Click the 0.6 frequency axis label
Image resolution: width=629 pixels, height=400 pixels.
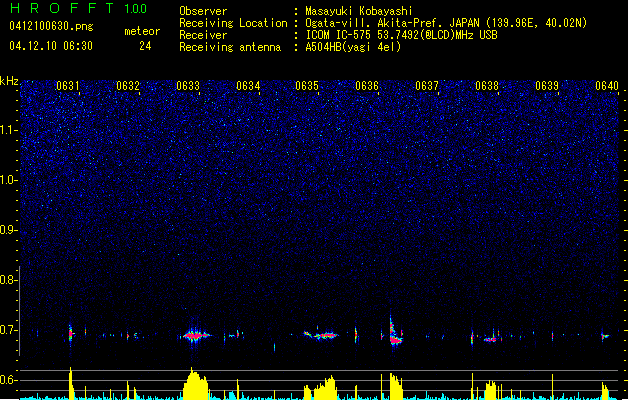8,380
